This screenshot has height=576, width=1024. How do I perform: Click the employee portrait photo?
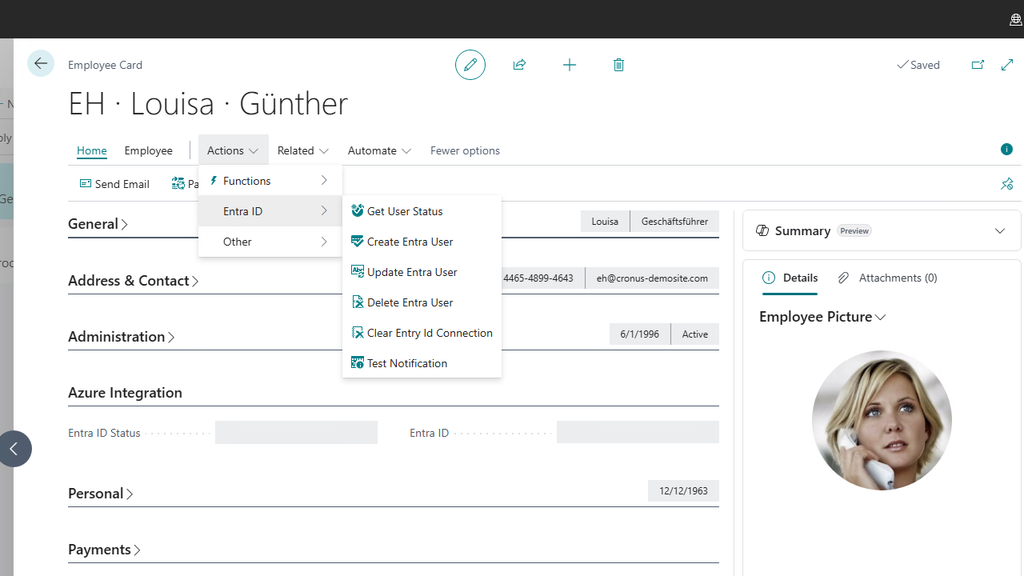[882, 420]
